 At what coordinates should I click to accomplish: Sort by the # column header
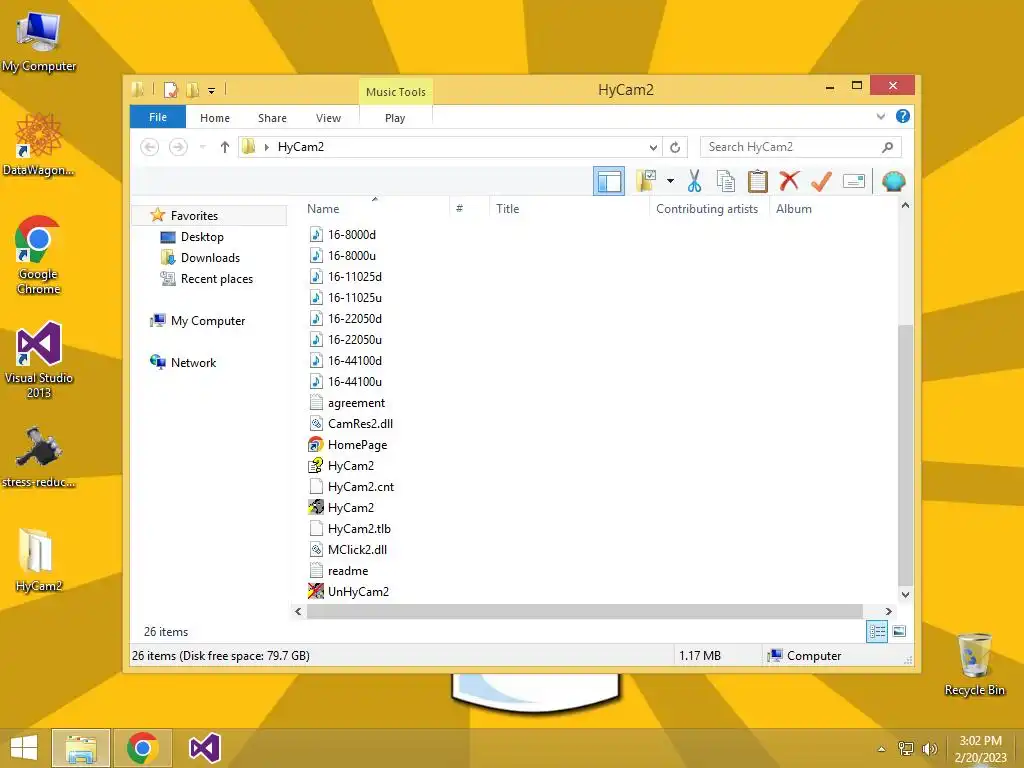pyautogui.click(x=460, y=208)
